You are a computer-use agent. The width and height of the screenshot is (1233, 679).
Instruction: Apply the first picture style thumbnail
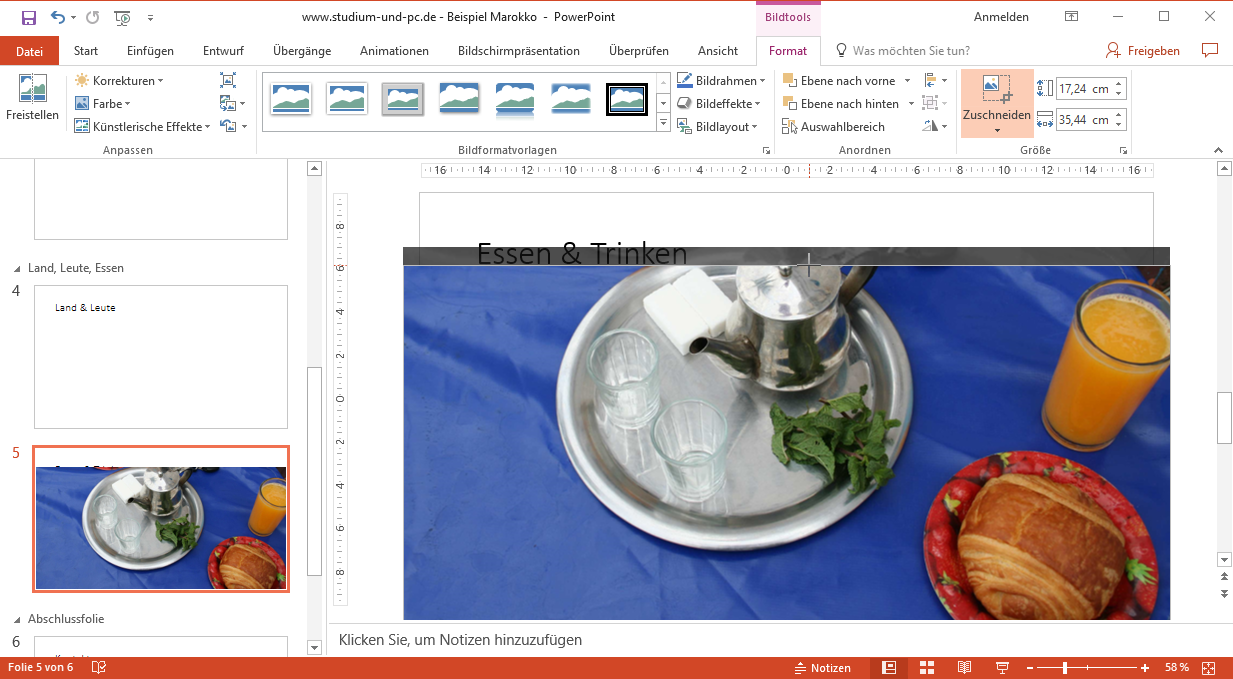point(291,98)
